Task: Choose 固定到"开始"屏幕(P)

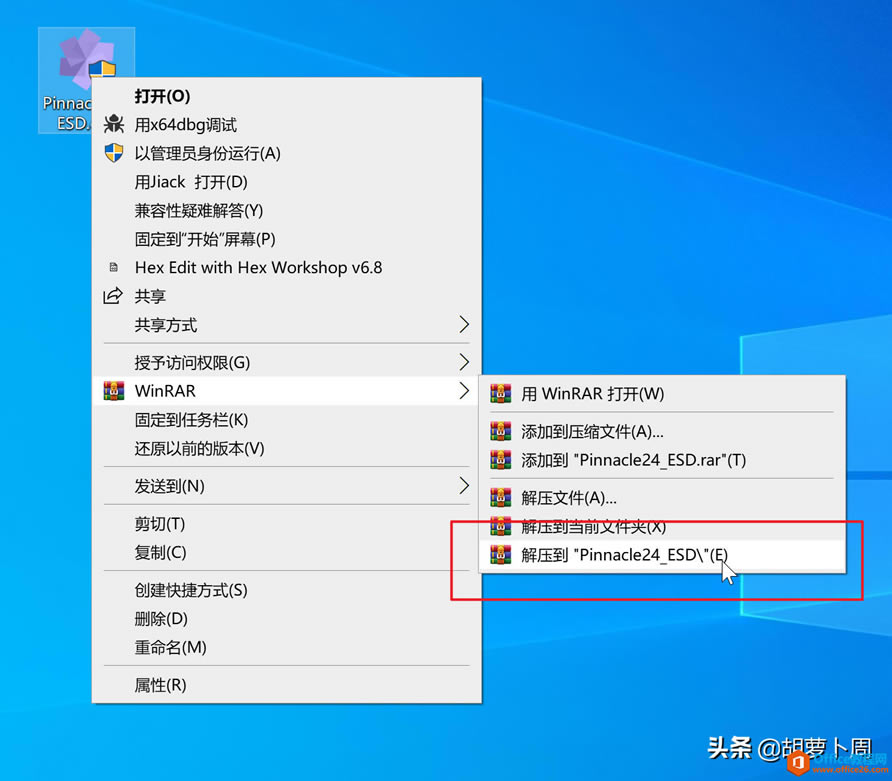Action: tap(287, 239)
